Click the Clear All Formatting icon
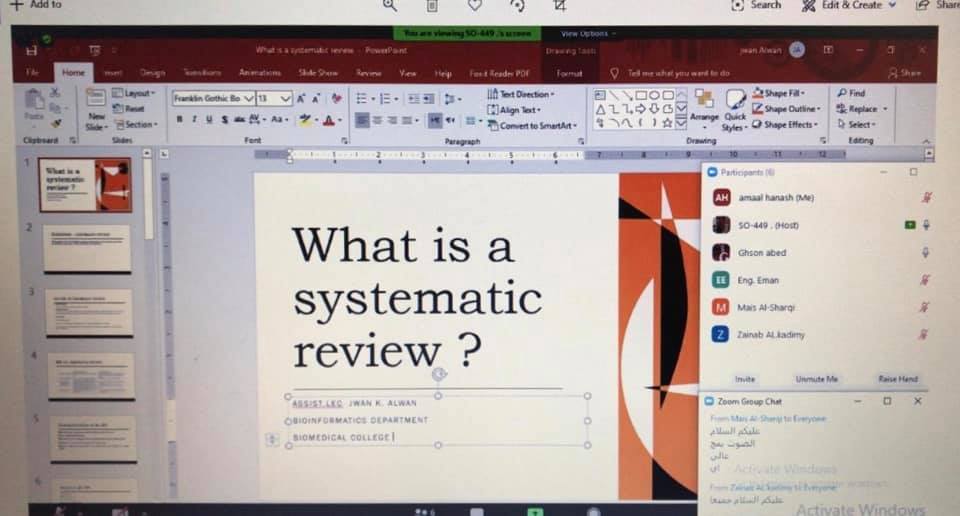 [337, 98]
